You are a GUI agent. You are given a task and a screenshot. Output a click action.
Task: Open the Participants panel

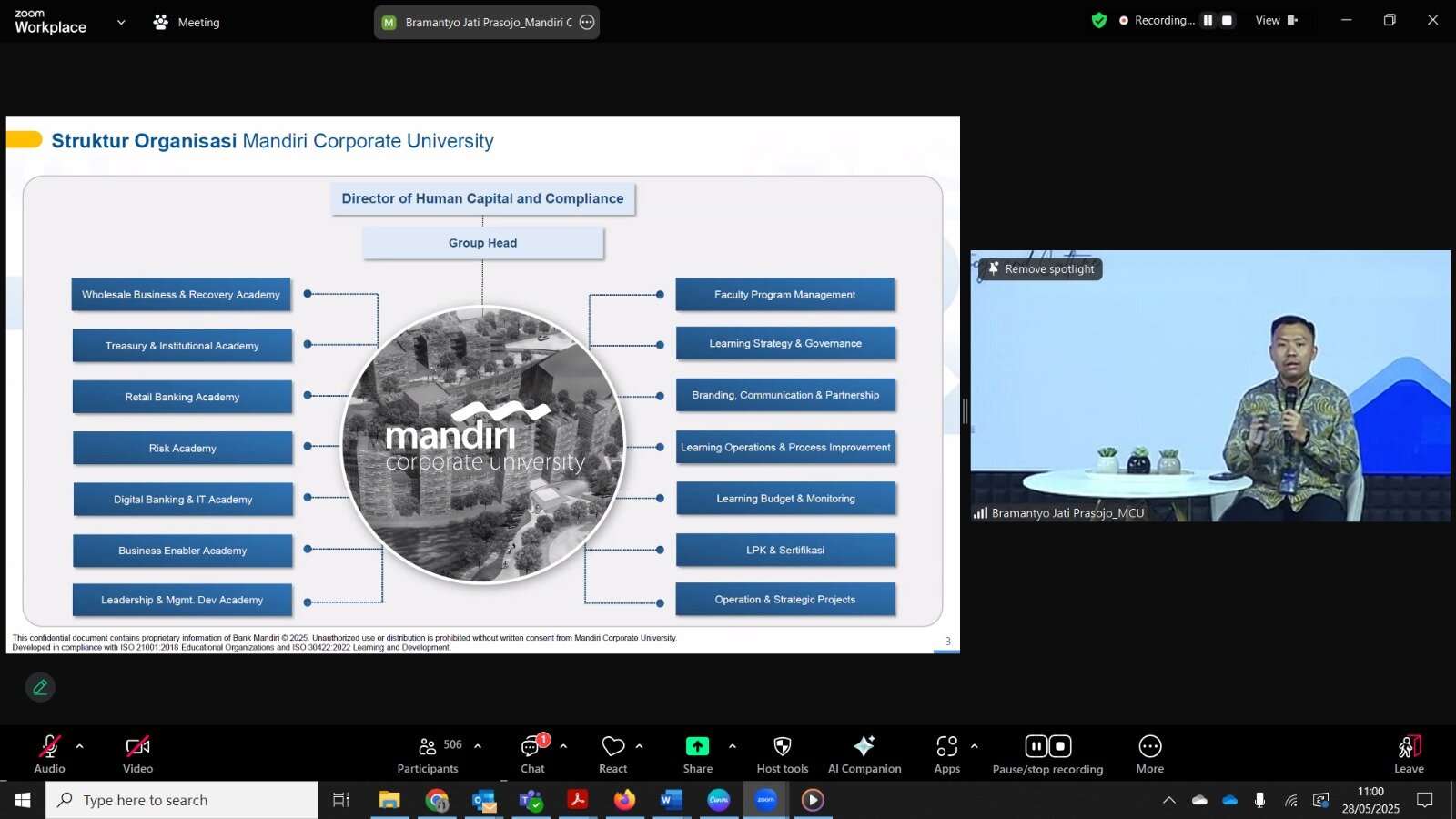tap(428, 754)
